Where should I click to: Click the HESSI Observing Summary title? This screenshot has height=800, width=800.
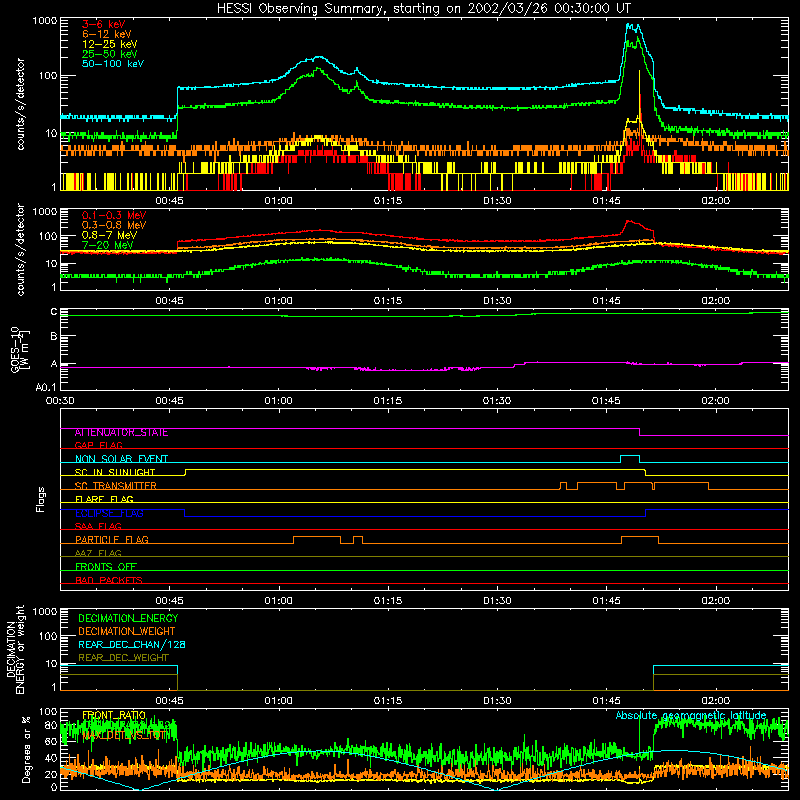point(423,9)
